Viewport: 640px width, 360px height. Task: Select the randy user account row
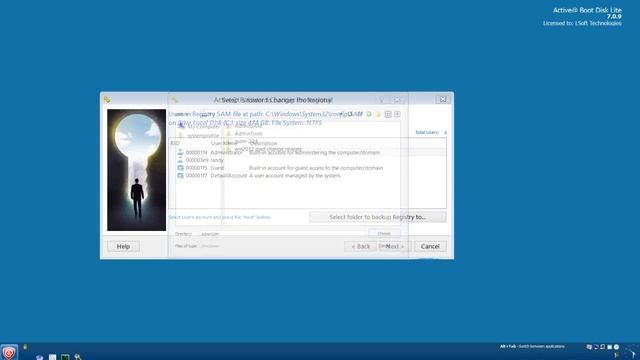point(308,160)
